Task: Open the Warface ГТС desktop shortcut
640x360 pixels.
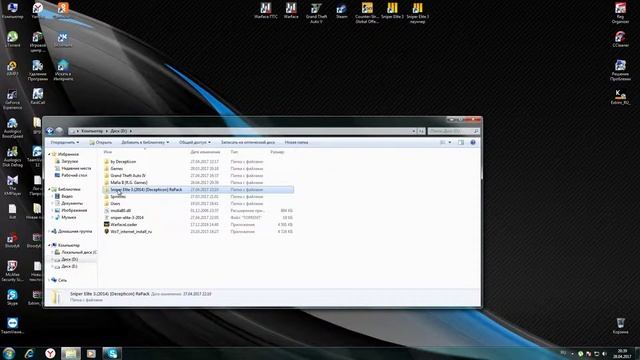Action: (266, 11)
